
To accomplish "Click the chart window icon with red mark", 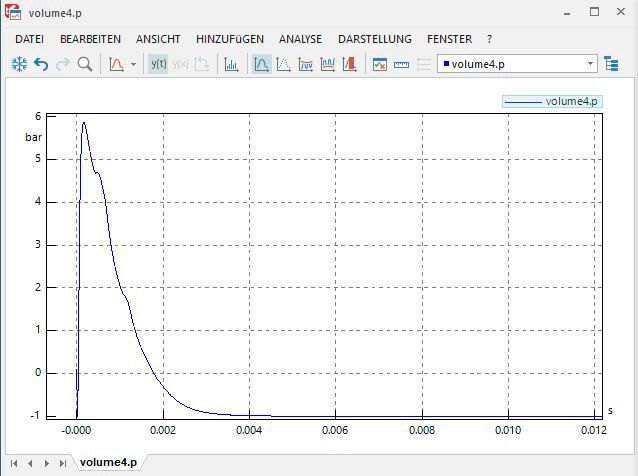I will pos(380,64).
